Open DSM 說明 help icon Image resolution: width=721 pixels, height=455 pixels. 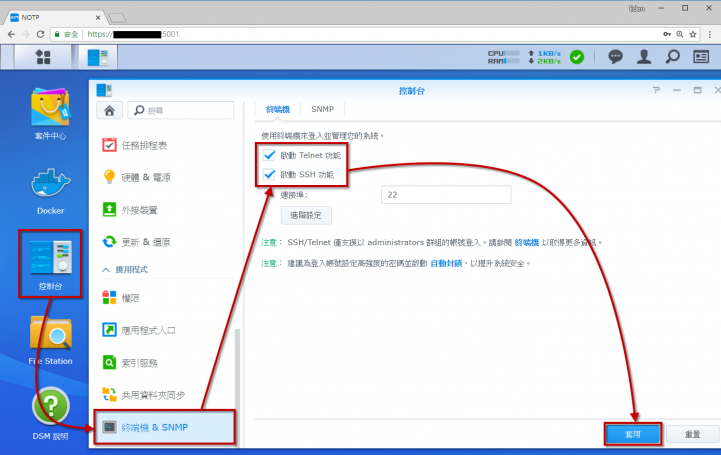51,414
